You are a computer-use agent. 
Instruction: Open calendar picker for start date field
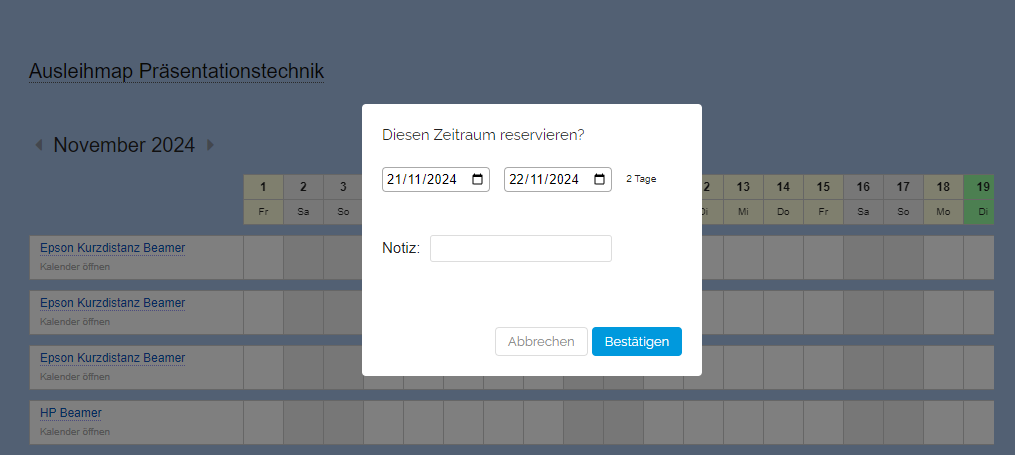(x=478, y=180)
